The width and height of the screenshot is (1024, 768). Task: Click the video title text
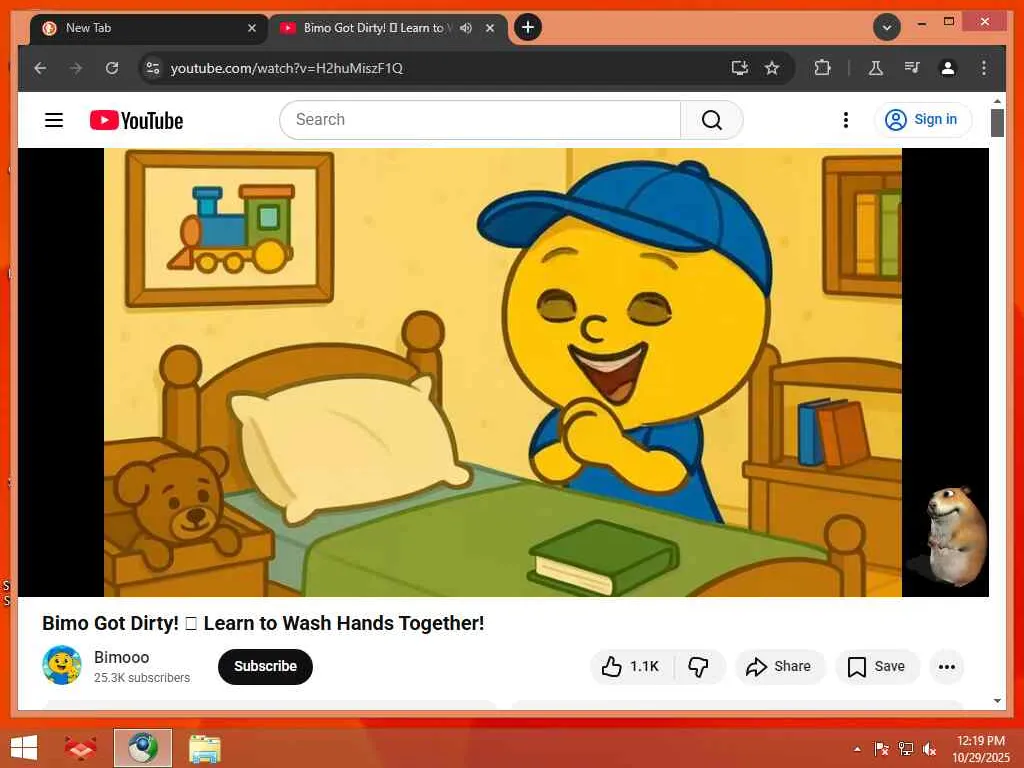(263, 623)
